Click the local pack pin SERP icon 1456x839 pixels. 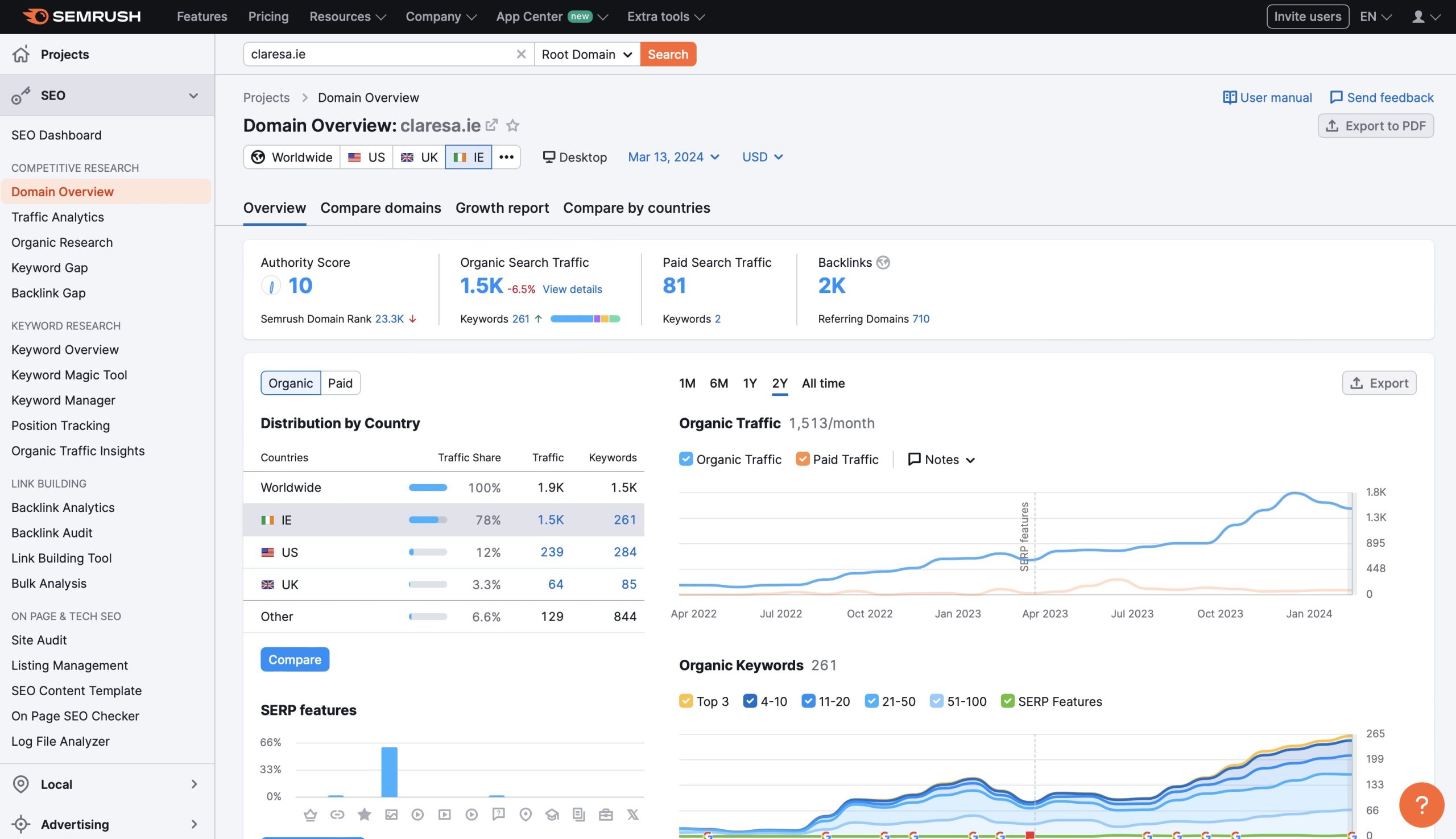pos(526,814)
